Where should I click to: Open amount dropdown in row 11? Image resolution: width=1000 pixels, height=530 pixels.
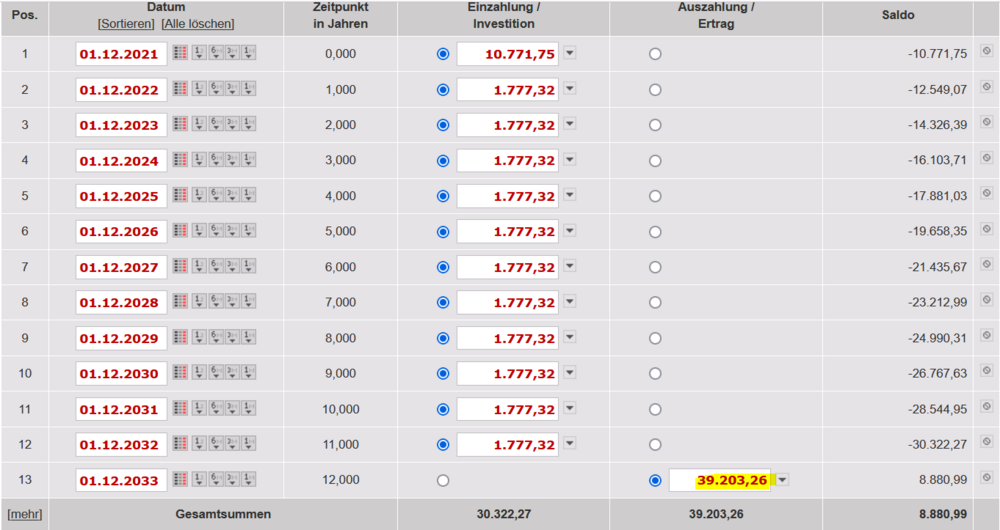[570, 408]
